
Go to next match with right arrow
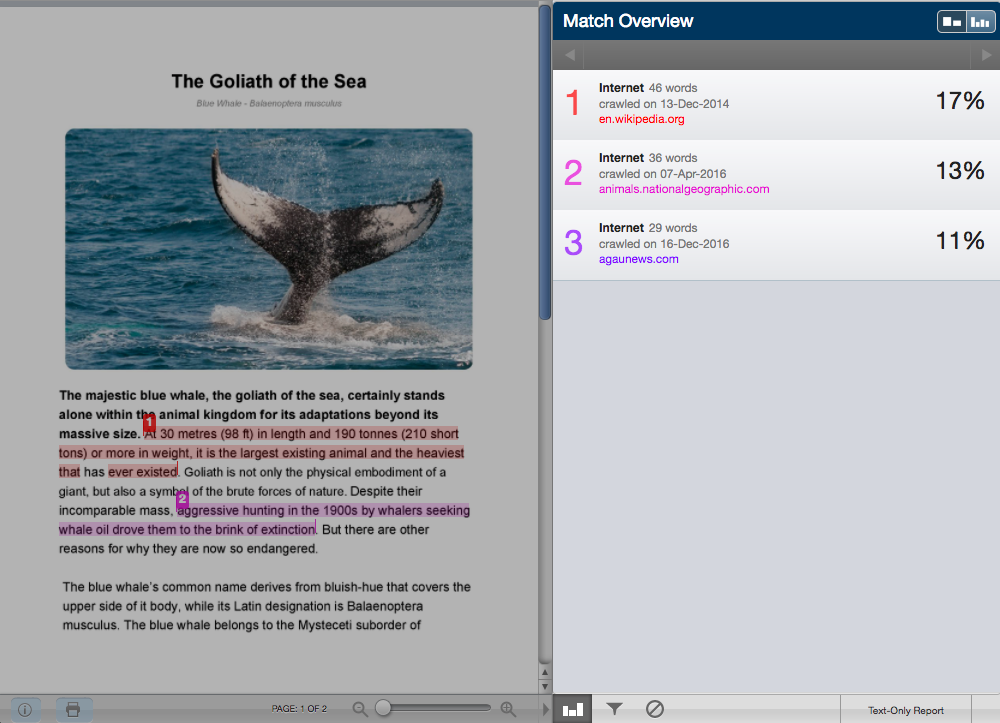pos(986,55)
